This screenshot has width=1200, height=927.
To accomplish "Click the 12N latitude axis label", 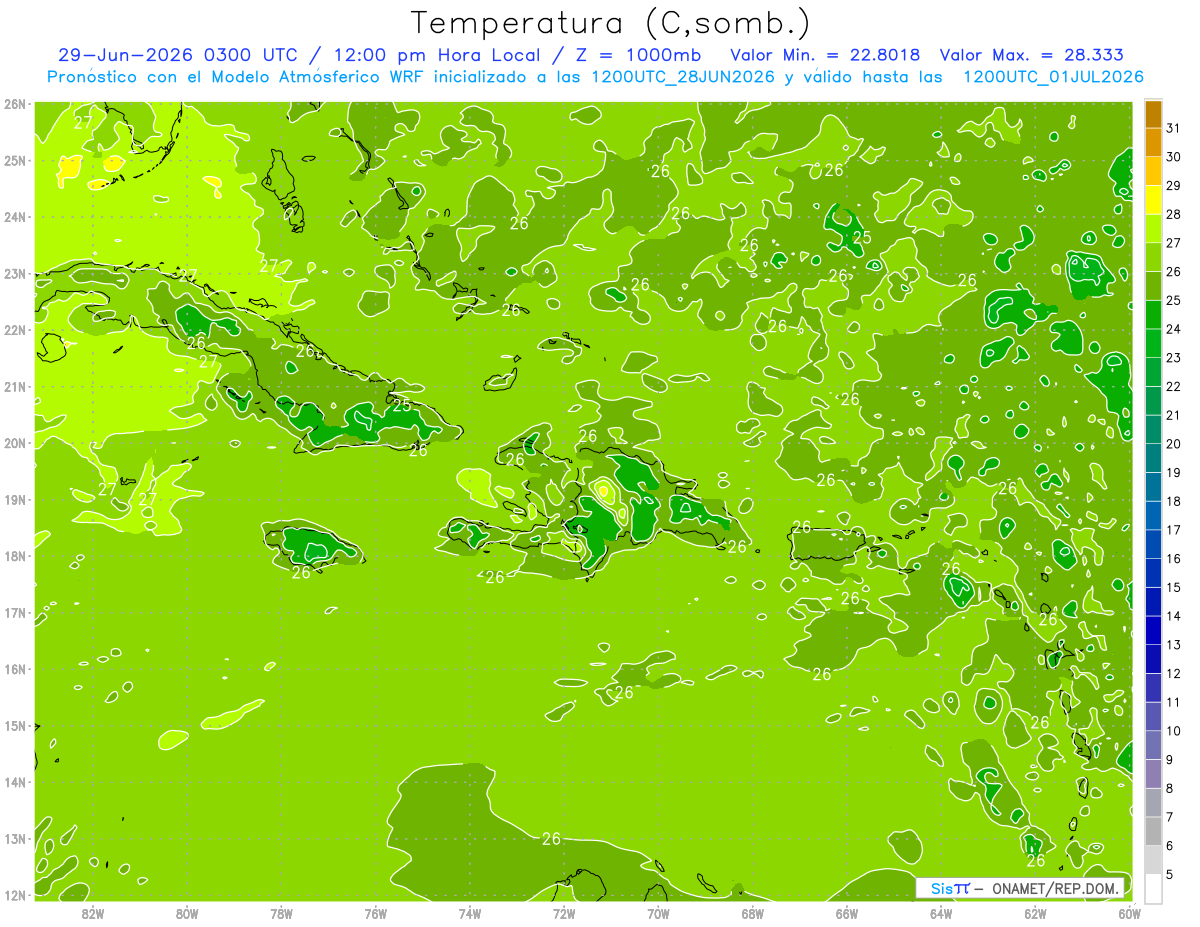I will click(x=16, y=895).
